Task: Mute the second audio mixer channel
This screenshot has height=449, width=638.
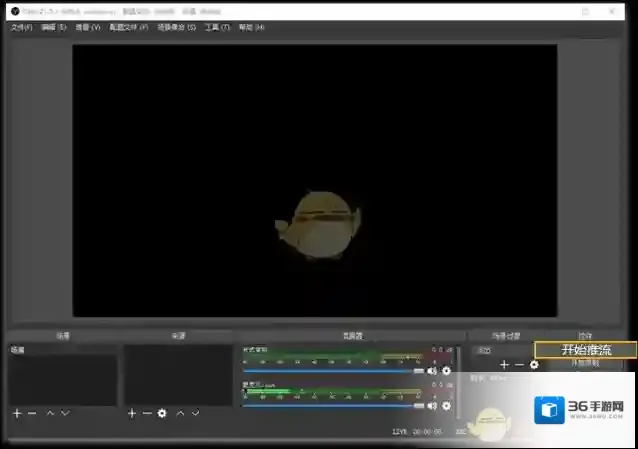Action: [432, 404]
